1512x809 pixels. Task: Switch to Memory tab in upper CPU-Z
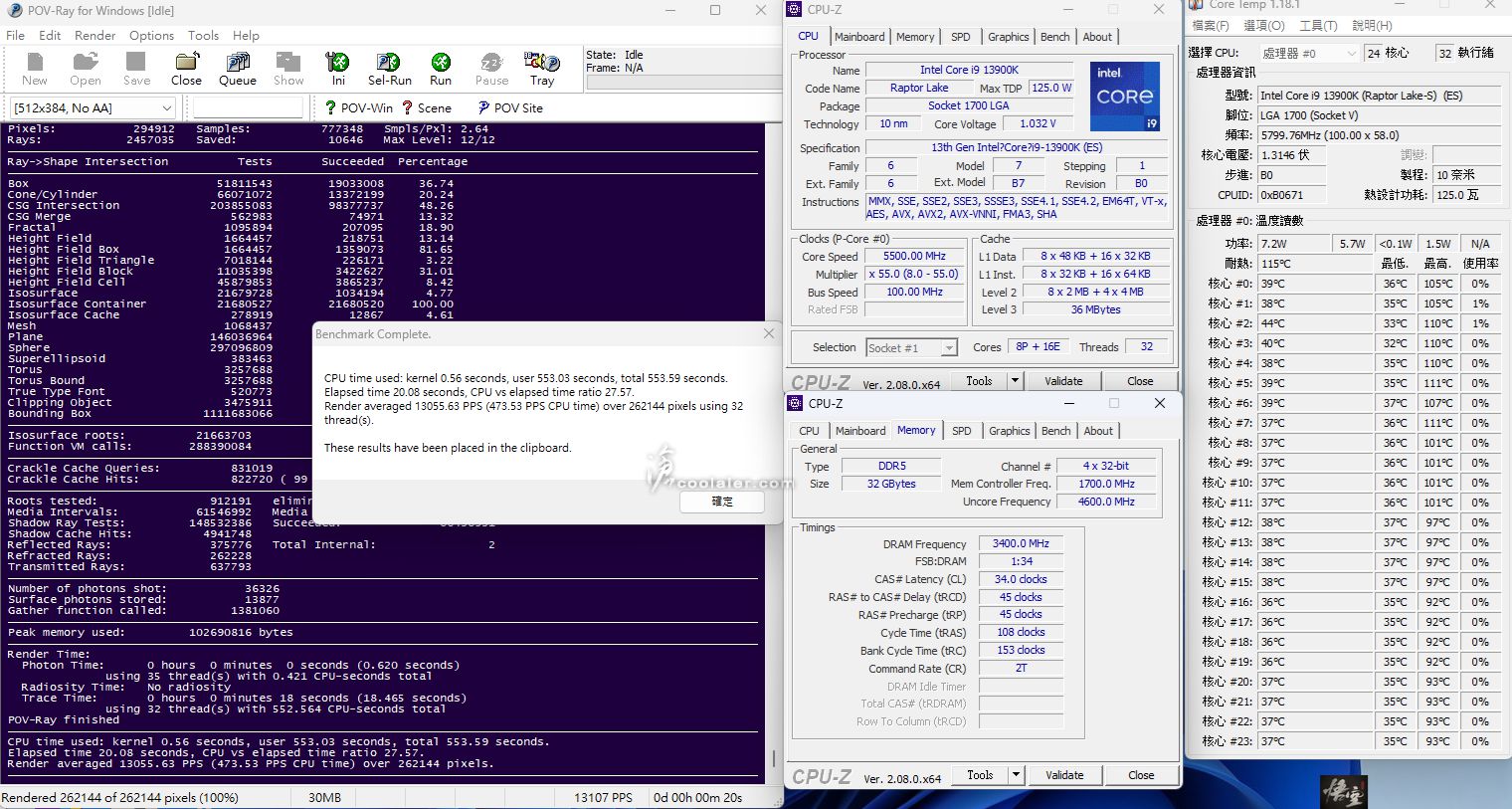[x=915, y=37]
